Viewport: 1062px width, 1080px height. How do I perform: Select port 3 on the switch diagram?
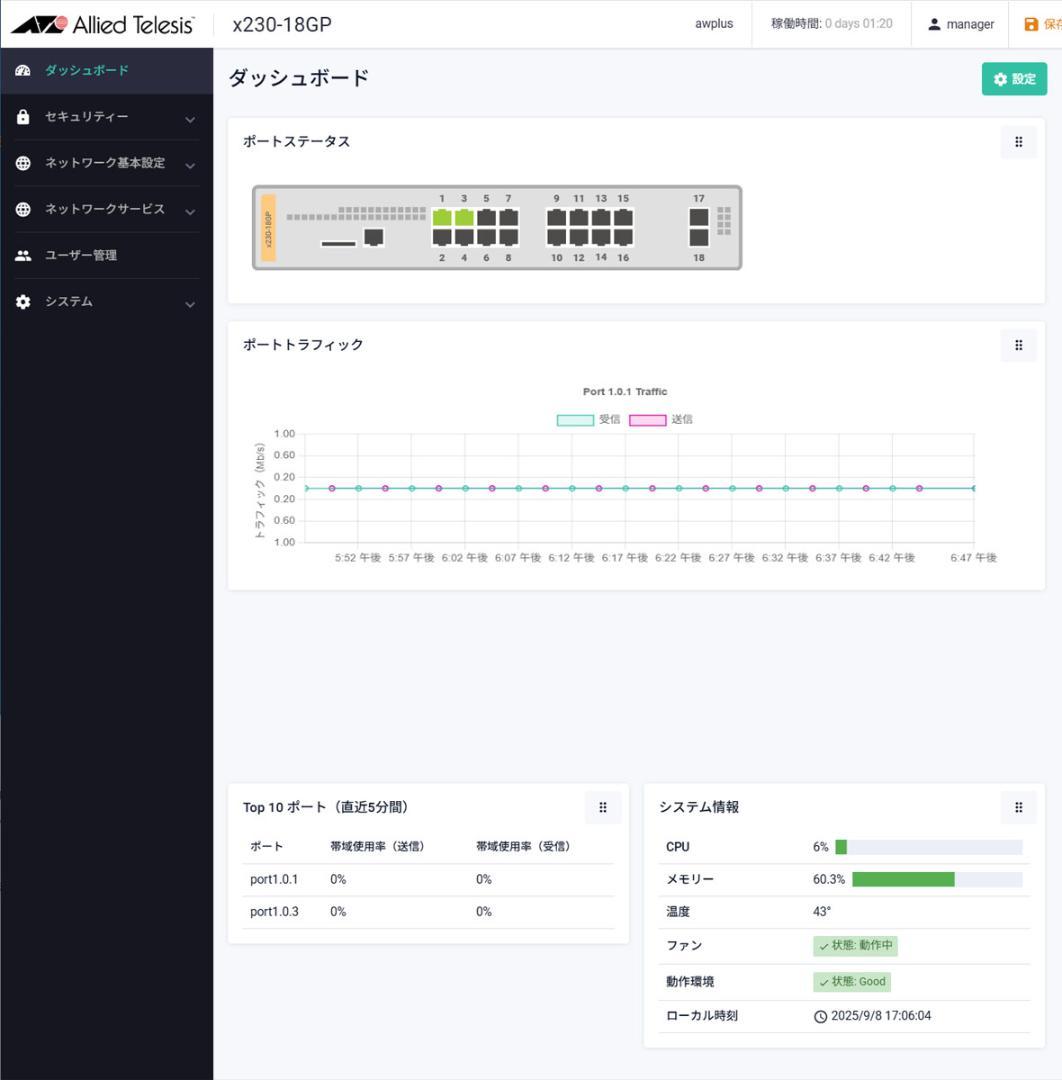point(464,217)
